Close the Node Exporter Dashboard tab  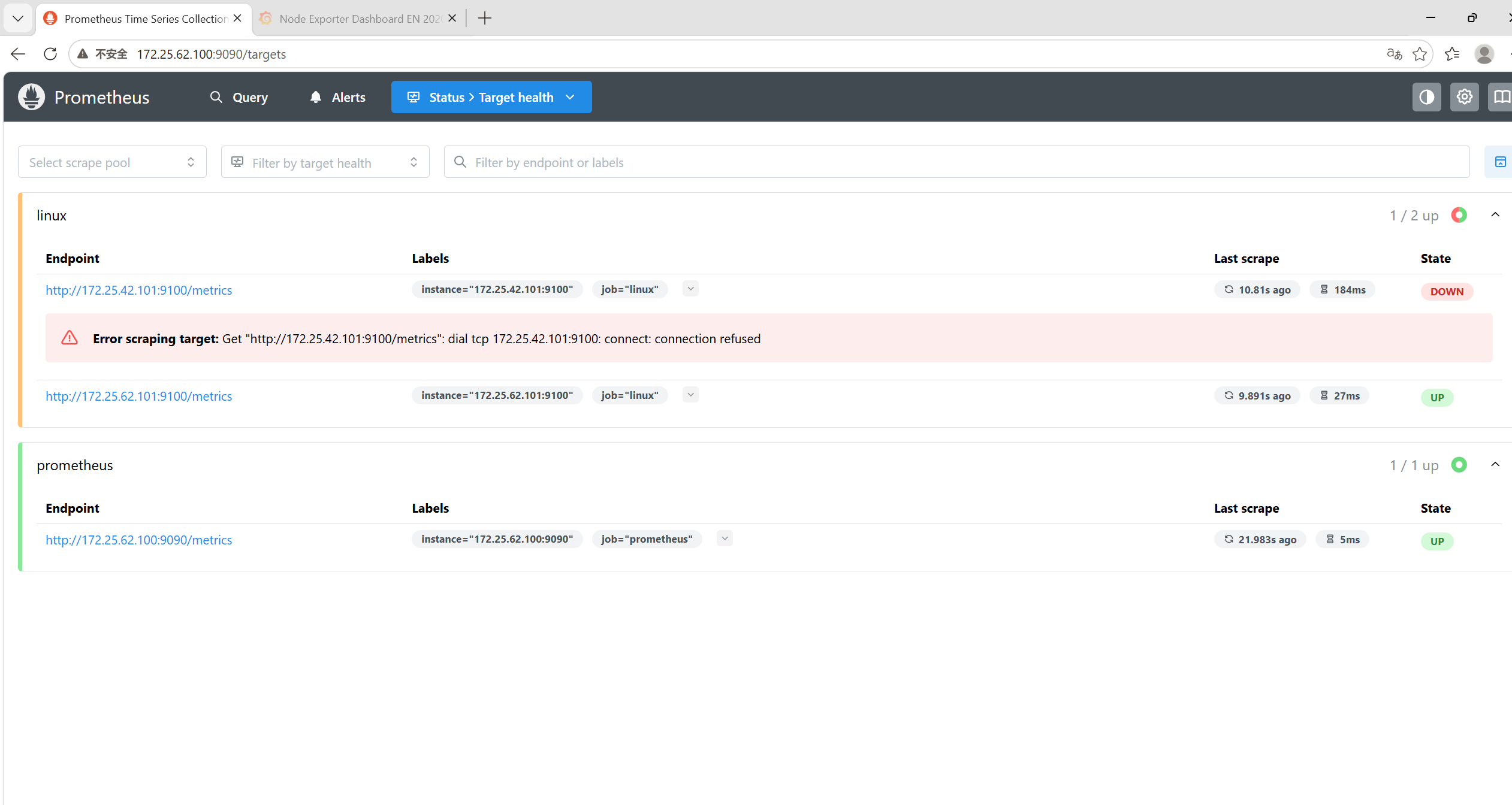click(x=452, y=19)
